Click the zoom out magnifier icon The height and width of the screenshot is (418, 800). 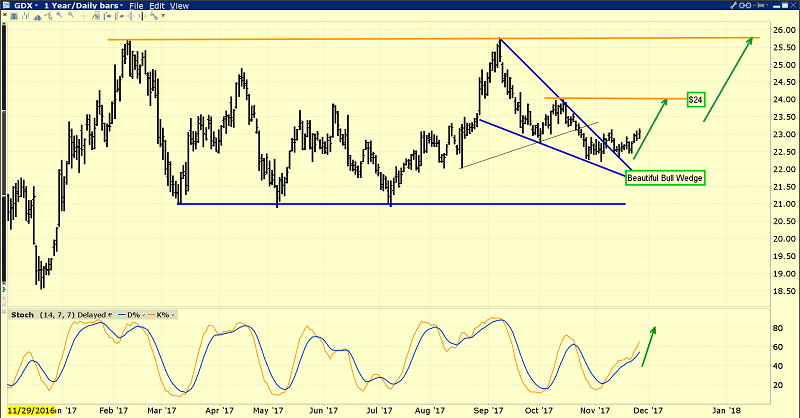point(71,15)
